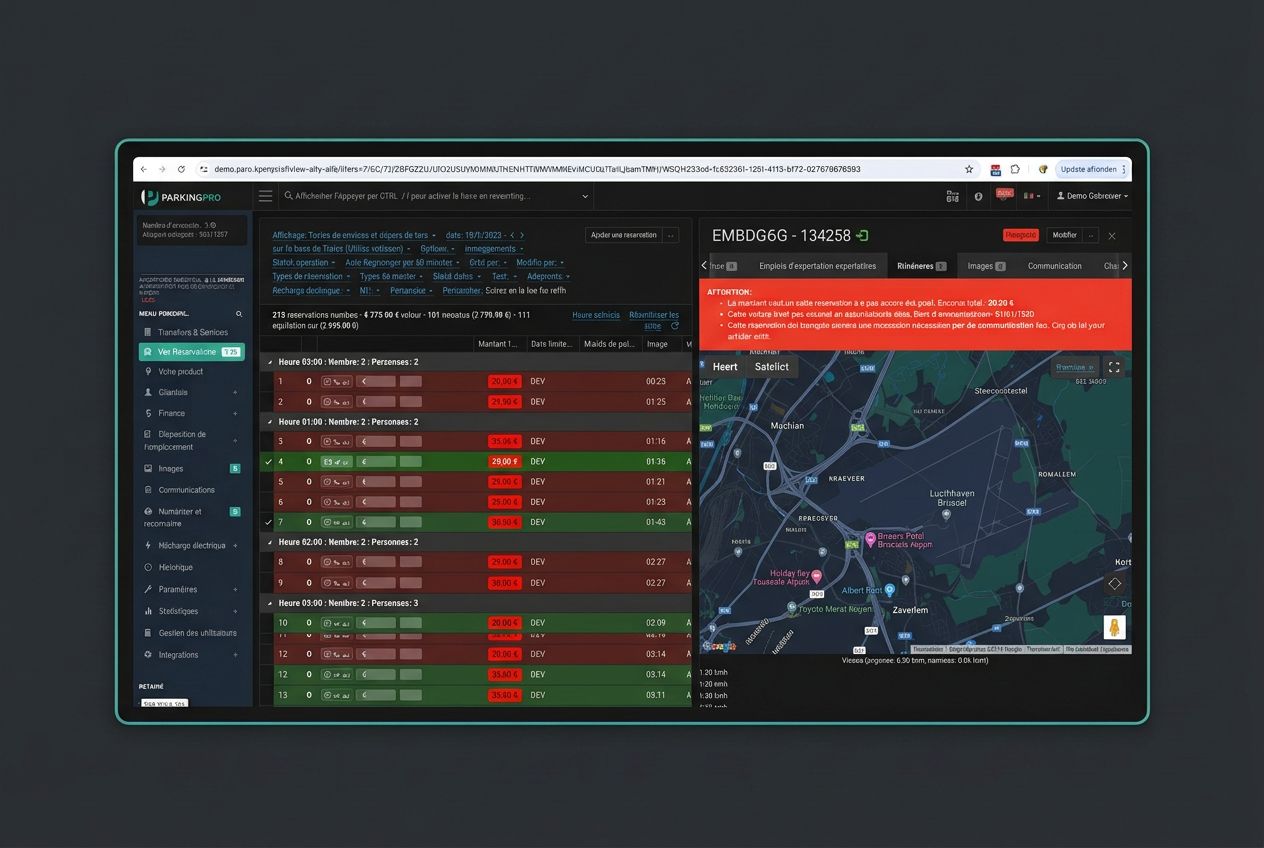The height and width of the screenshot is (848, 1264).
Task: Open the browser extensions puzzle icon
Action: pyautogui.click(x=1015, y=169)
